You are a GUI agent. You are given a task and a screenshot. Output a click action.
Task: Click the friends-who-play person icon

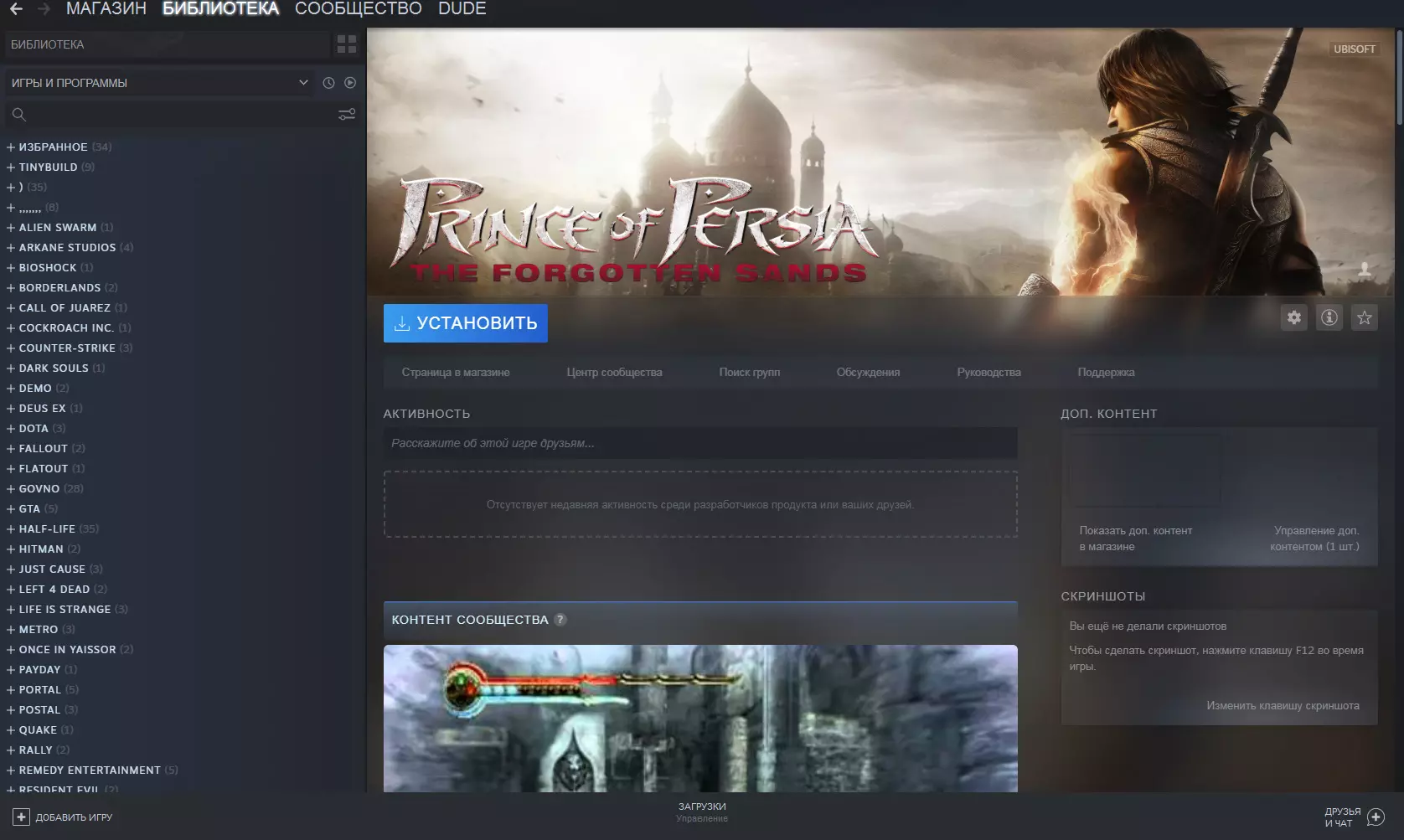tap(1365, 269)
